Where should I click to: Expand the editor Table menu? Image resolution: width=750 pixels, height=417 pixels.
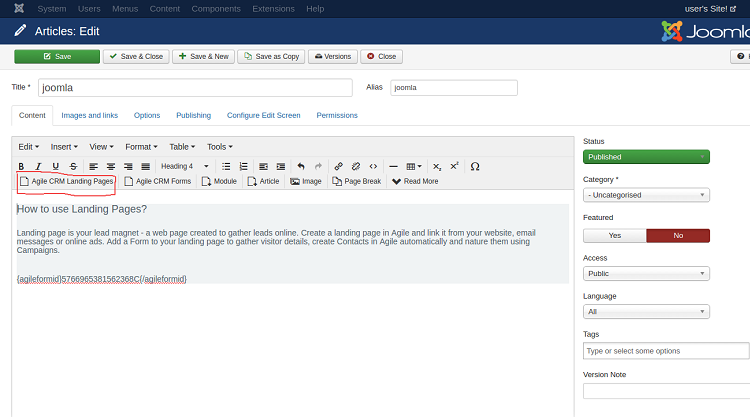(182, 147)
